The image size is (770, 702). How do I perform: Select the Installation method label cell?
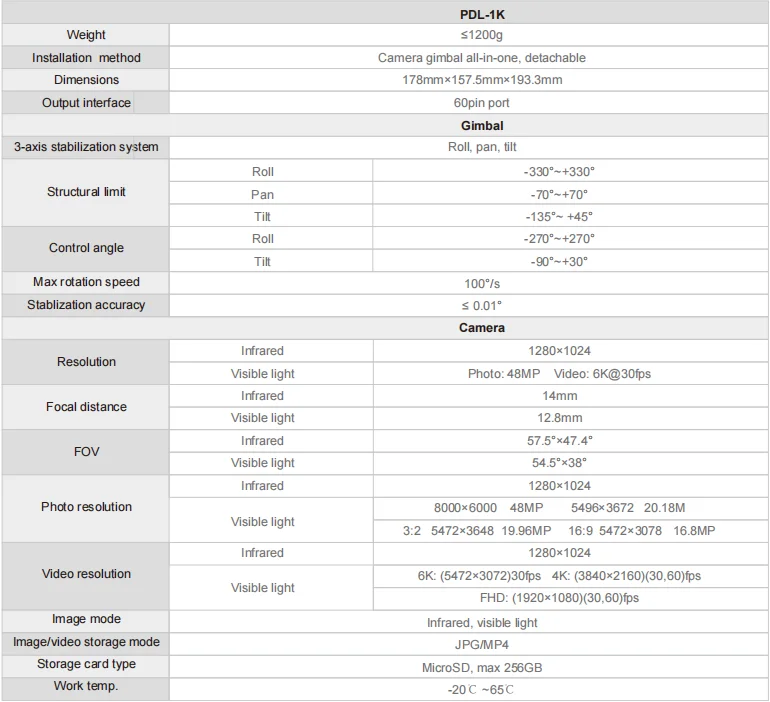coord(86,58)
